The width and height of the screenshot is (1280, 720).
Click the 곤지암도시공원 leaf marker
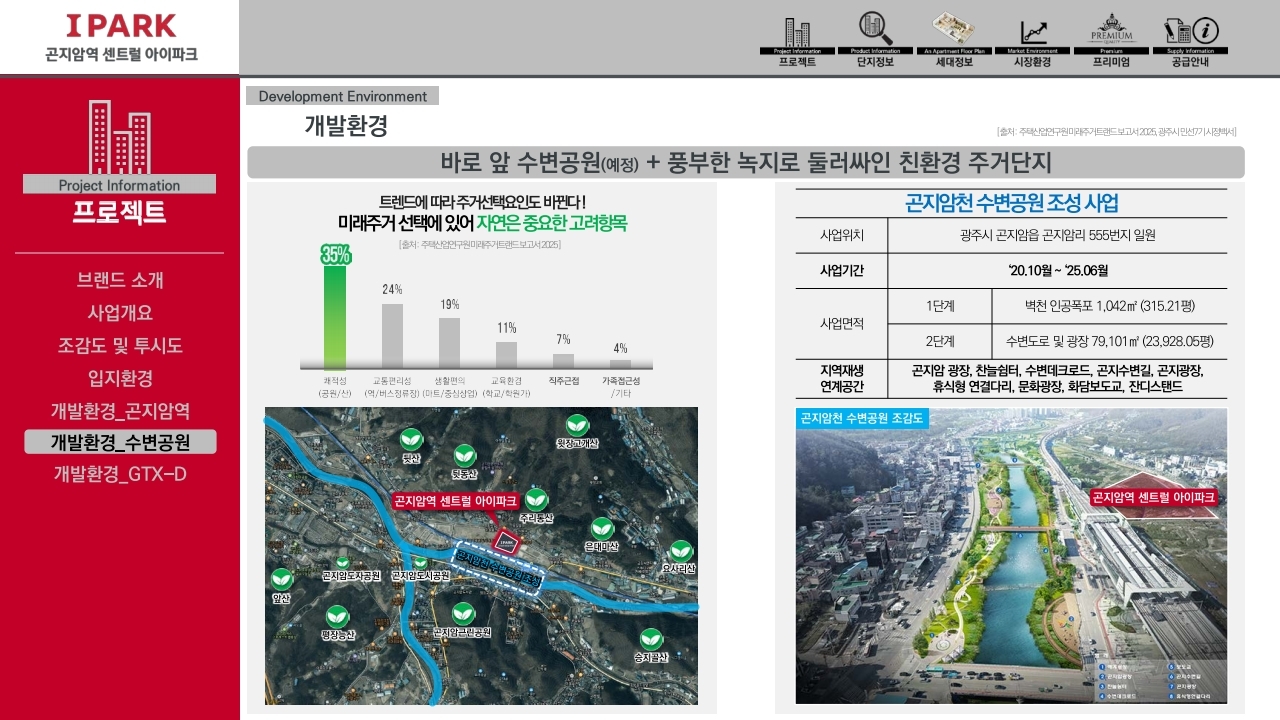click(420, 563)
